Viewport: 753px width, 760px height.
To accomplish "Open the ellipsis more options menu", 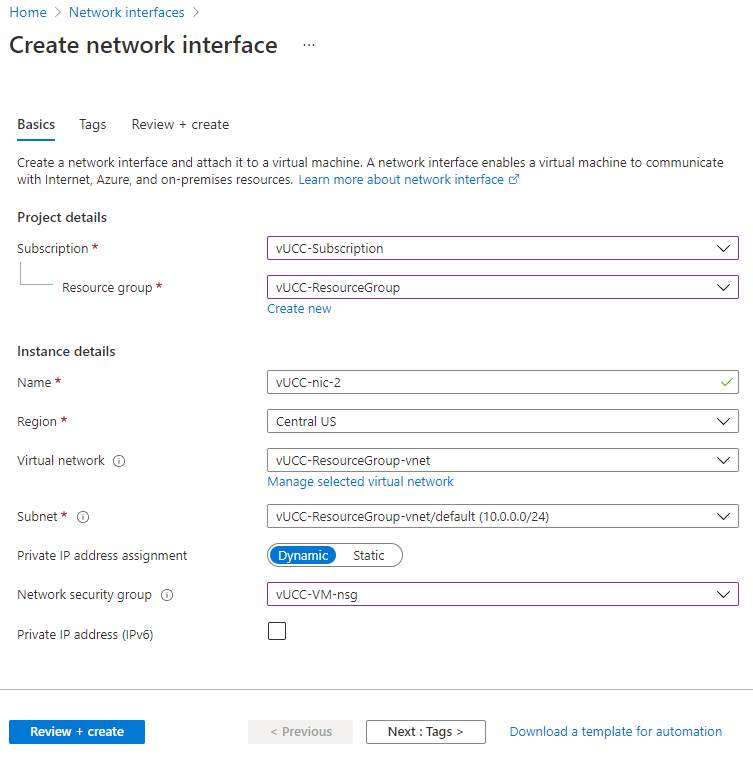I will pos(309,45).
